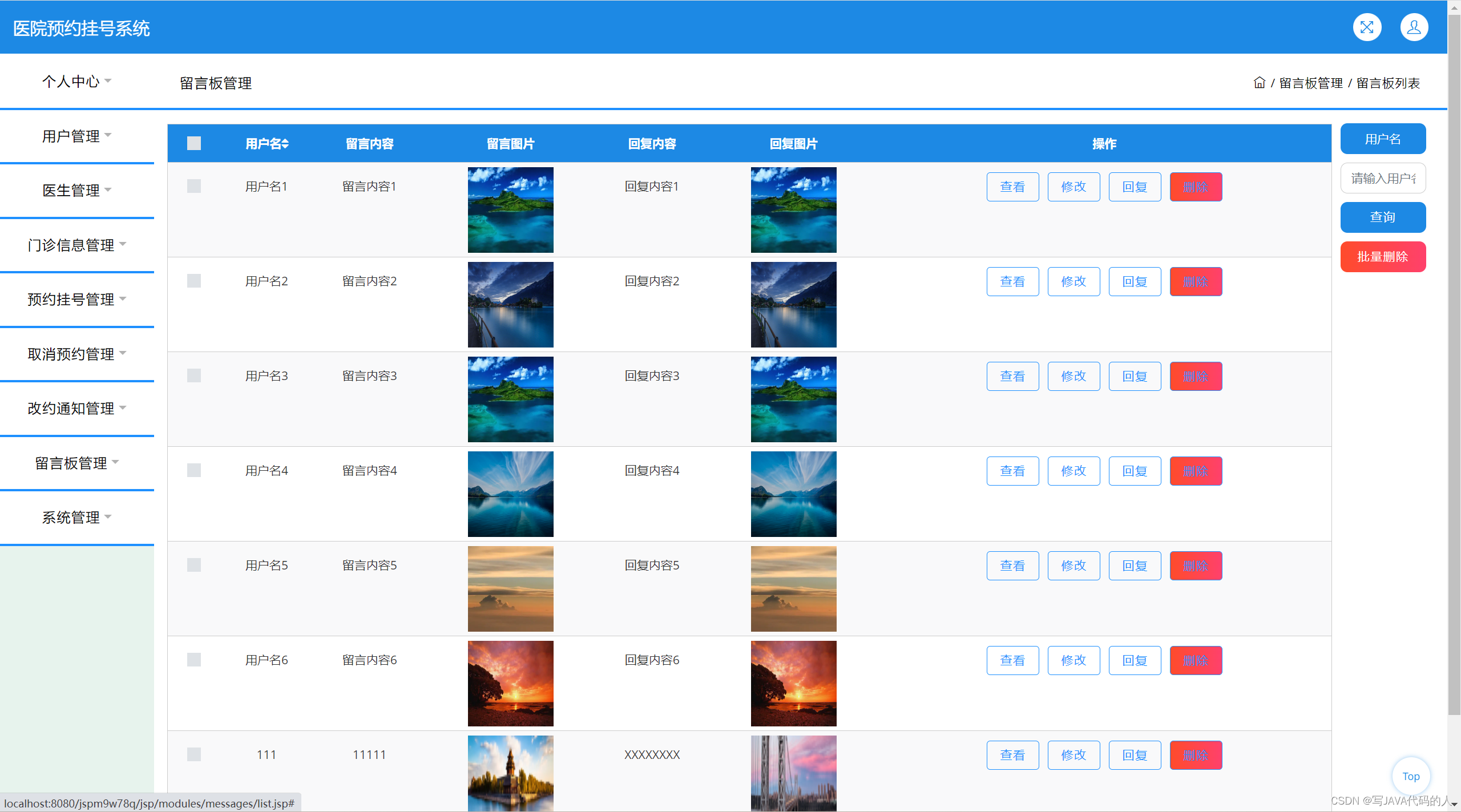Click 回复 for the 111 row

pos(1135,755)
